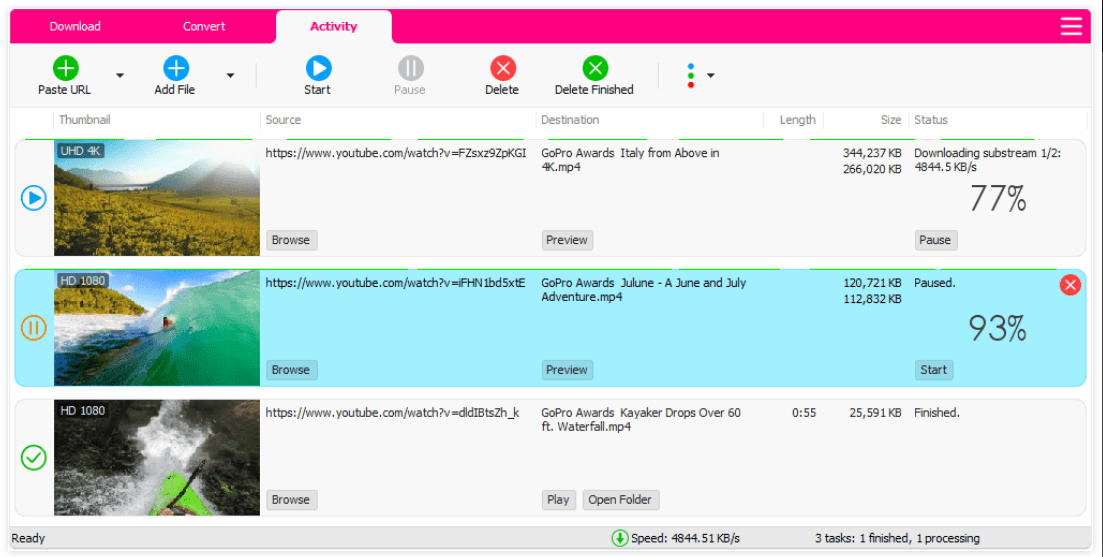Click green checkmark icon for Kayaker video
This screenshot has width=1103, height=557.
[34, 458]
